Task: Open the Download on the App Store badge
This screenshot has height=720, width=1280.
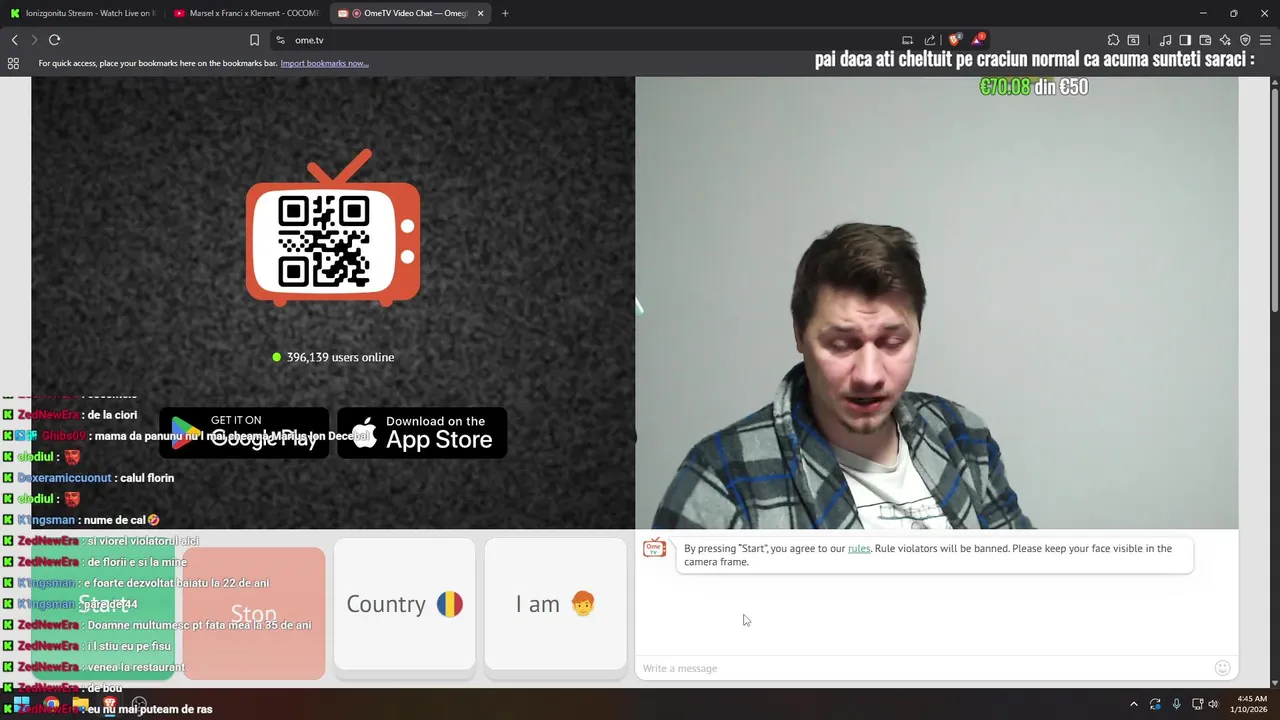Action: (x=422, y=434)
